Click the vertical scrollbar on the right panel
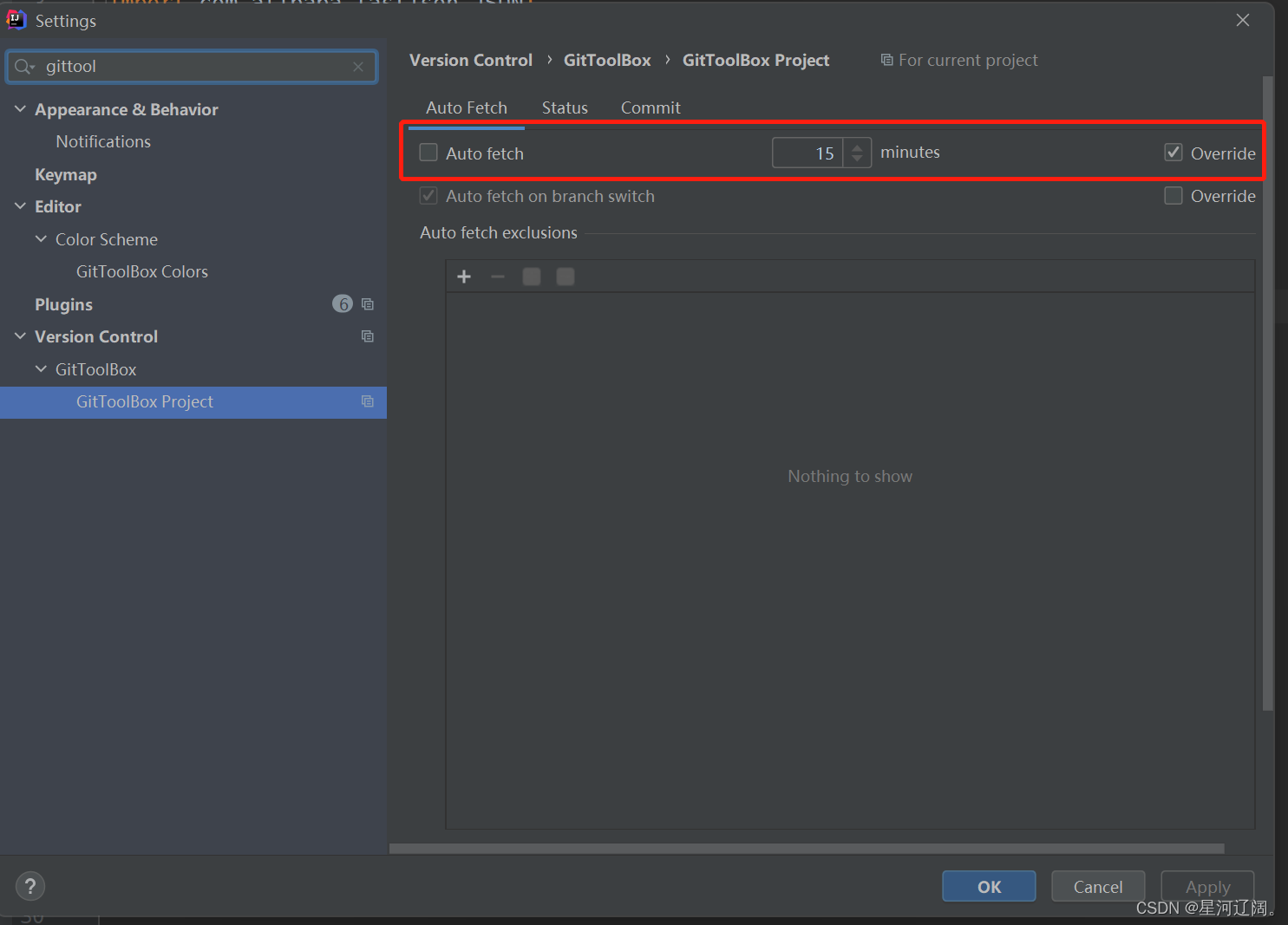1288x925 pixels. tap(1268, 394)
